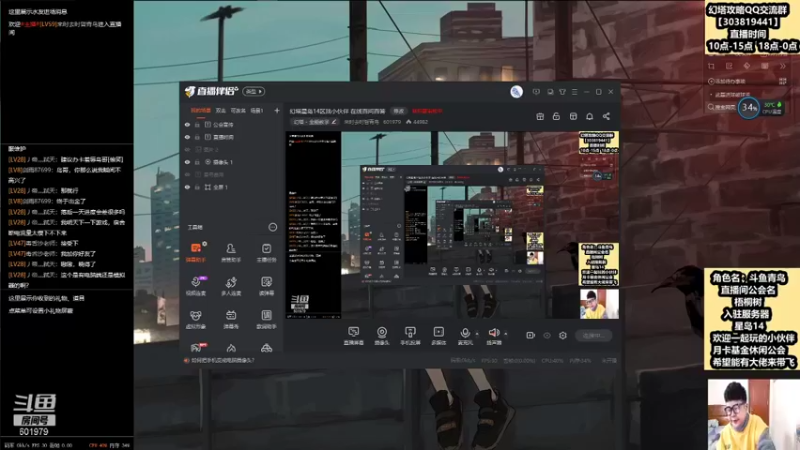Open the message bubble icon in the title bar
This screenshot has height=450, width=800.
pos(536,92)
